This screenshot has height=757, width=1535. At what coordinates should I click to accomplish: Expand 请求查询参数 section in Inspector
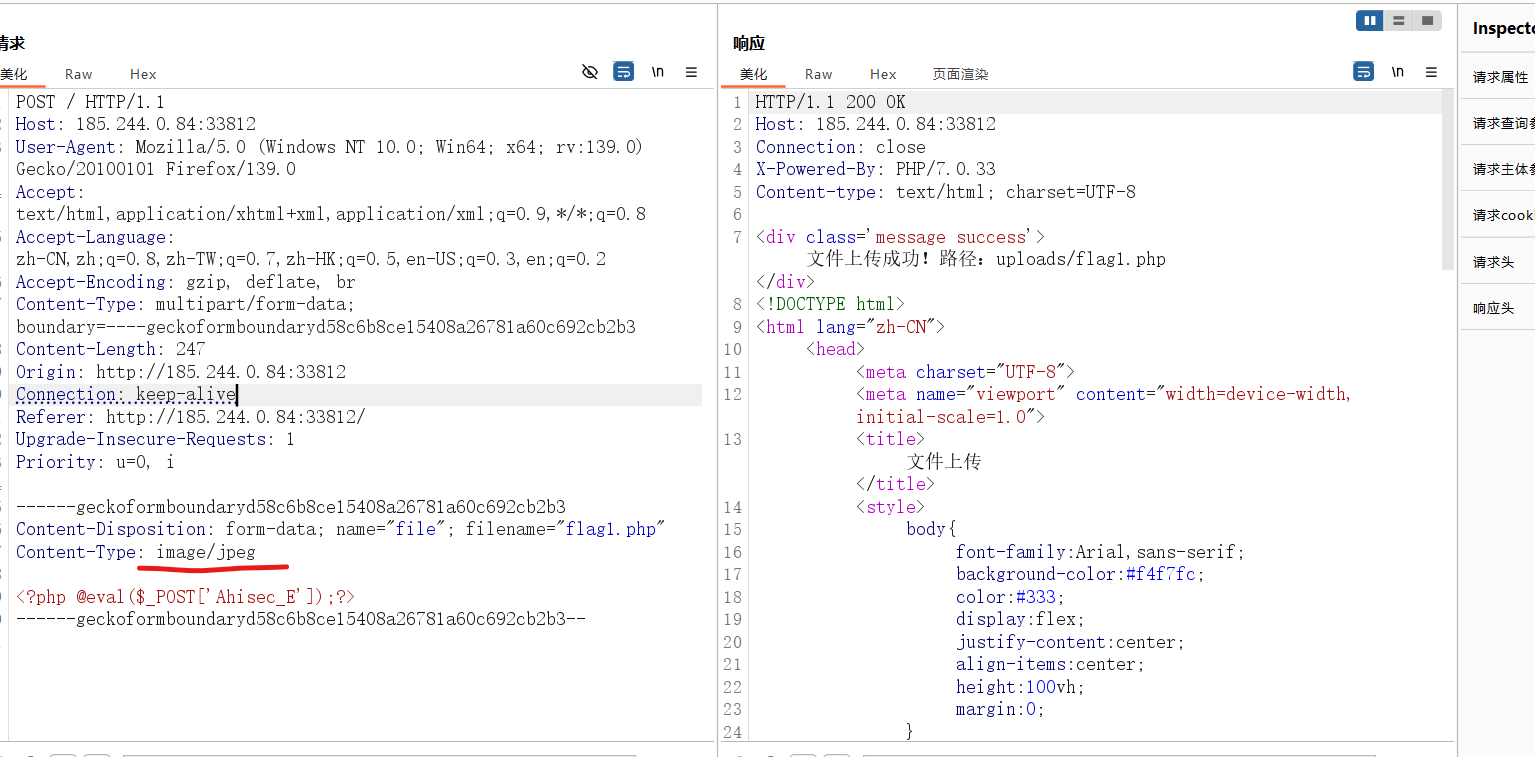coord(1498,123)
